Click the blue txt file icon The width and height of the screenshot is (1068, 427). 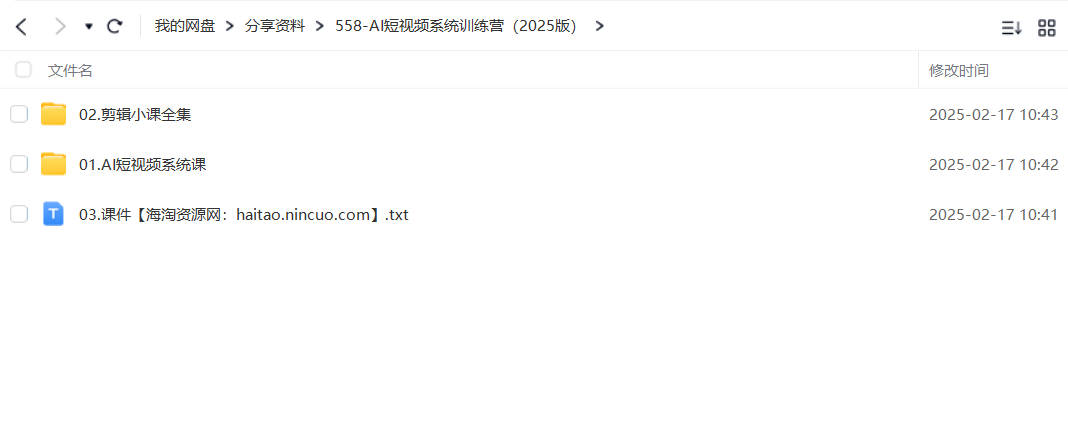point(53,214)
